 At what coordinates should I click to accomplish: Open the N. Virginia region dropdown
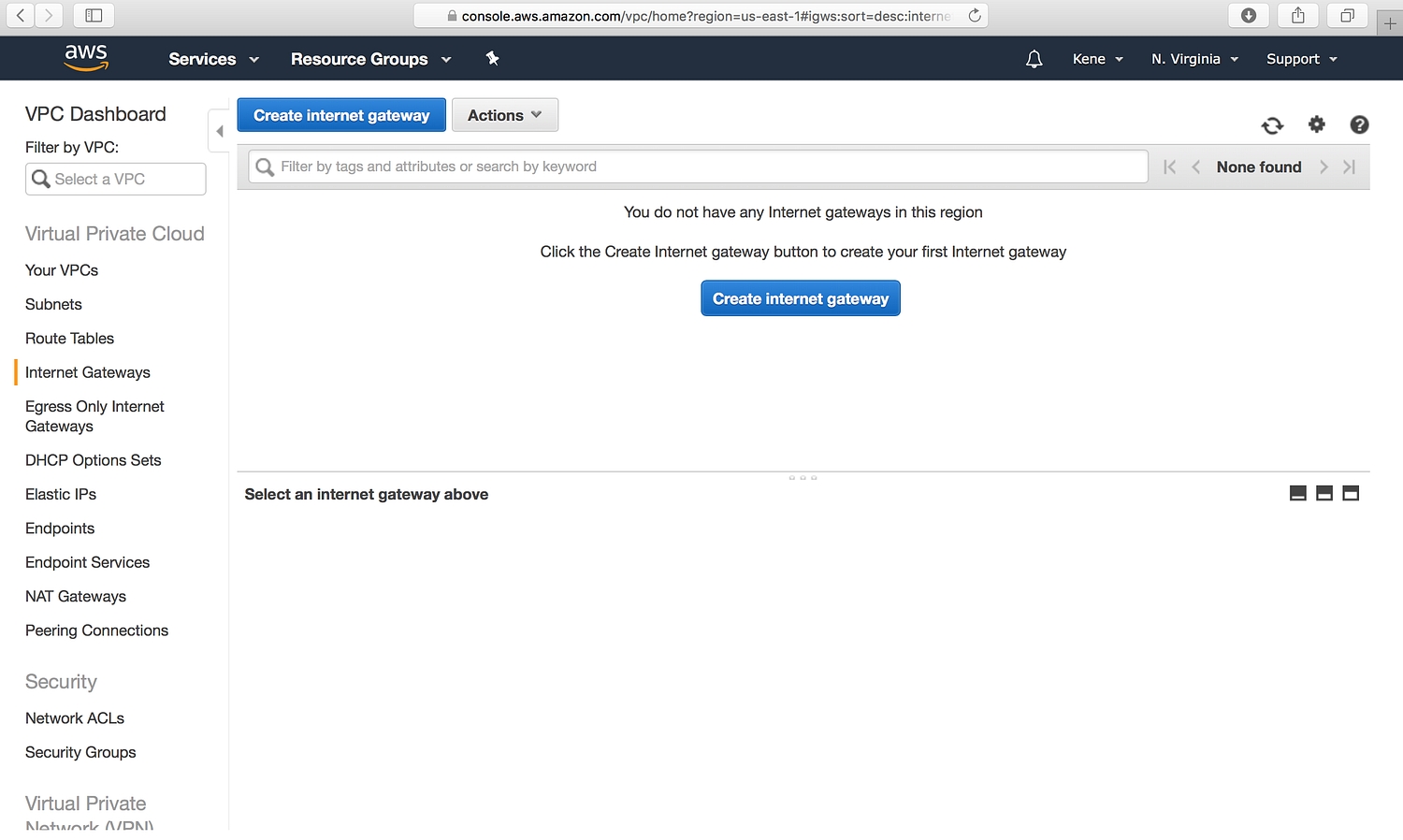point(1194,59)
